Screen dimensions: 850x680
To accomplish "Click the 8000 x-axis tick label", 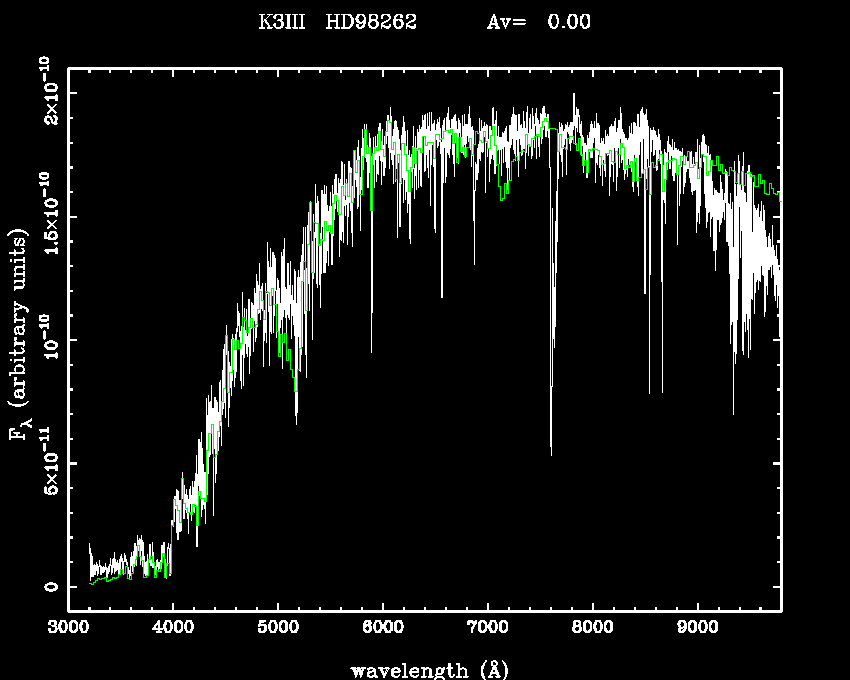I will [x=592, y=629].
